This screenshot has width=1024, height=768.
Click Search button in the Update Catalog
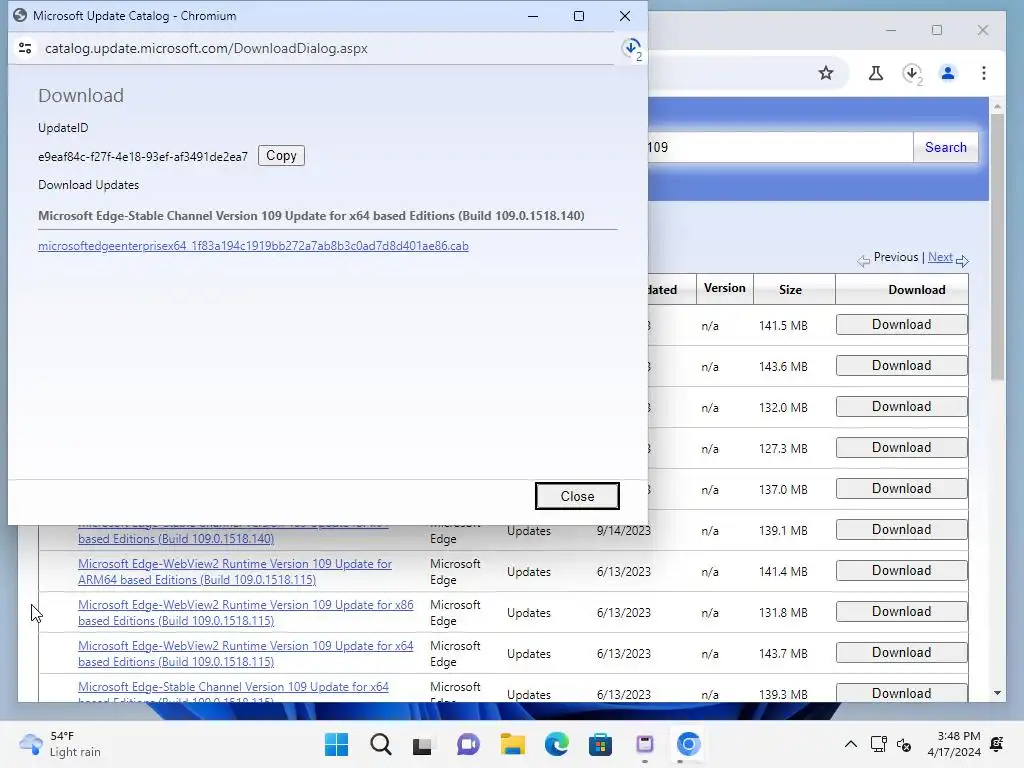(x=945, y=148)
